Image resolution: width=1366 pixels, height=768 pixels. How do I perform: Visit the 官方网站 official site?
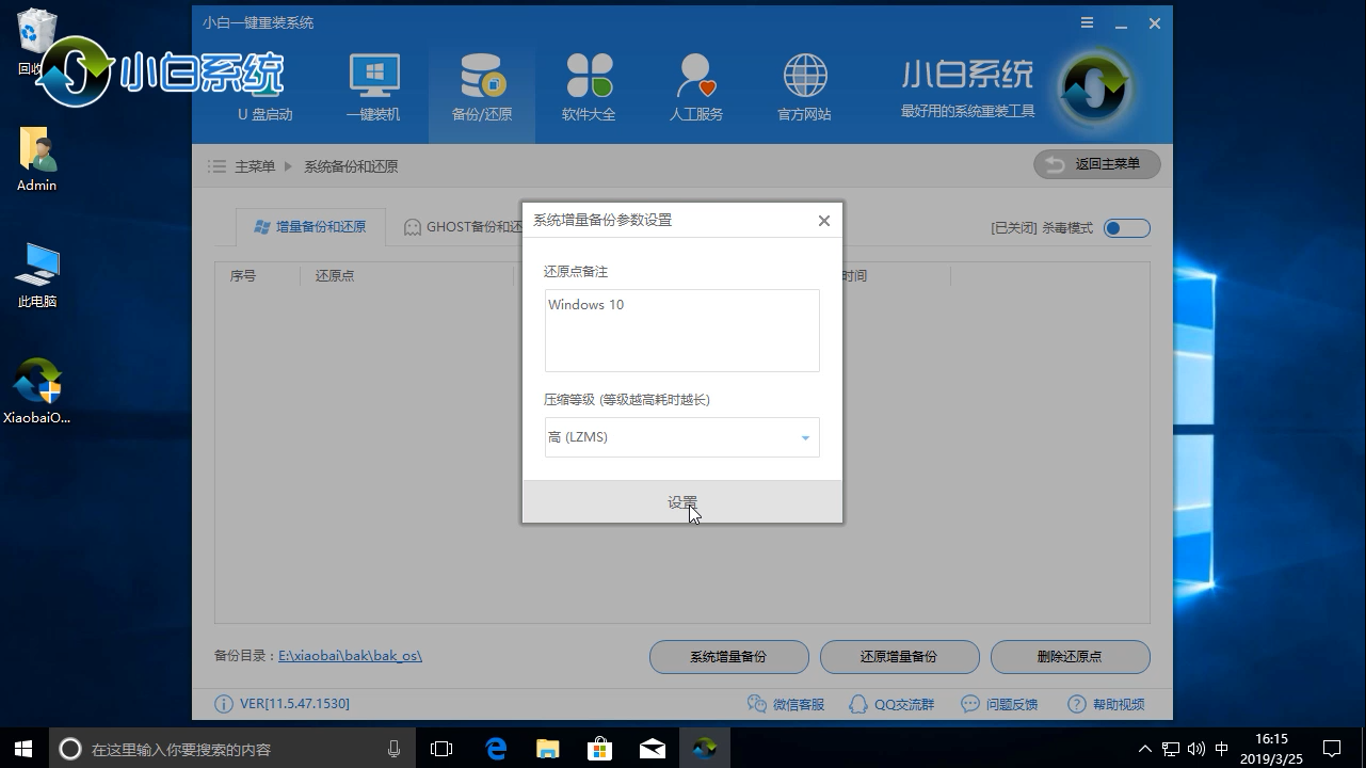[803, 87]
